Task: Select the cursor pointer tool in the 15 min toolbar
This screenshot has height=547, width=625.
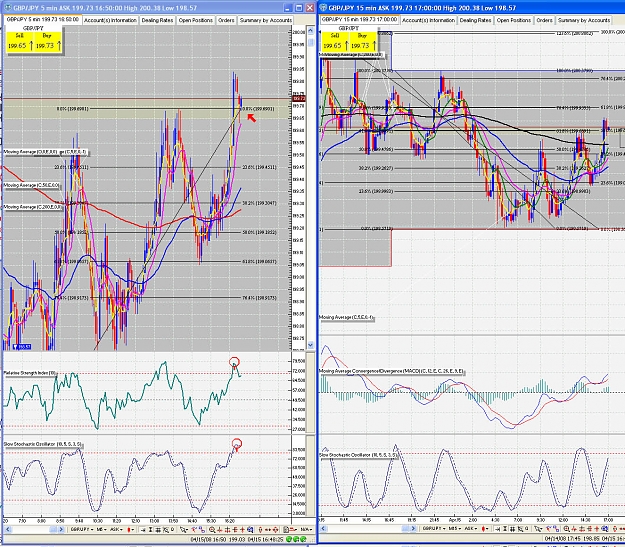Action: (x=538, y=529)
